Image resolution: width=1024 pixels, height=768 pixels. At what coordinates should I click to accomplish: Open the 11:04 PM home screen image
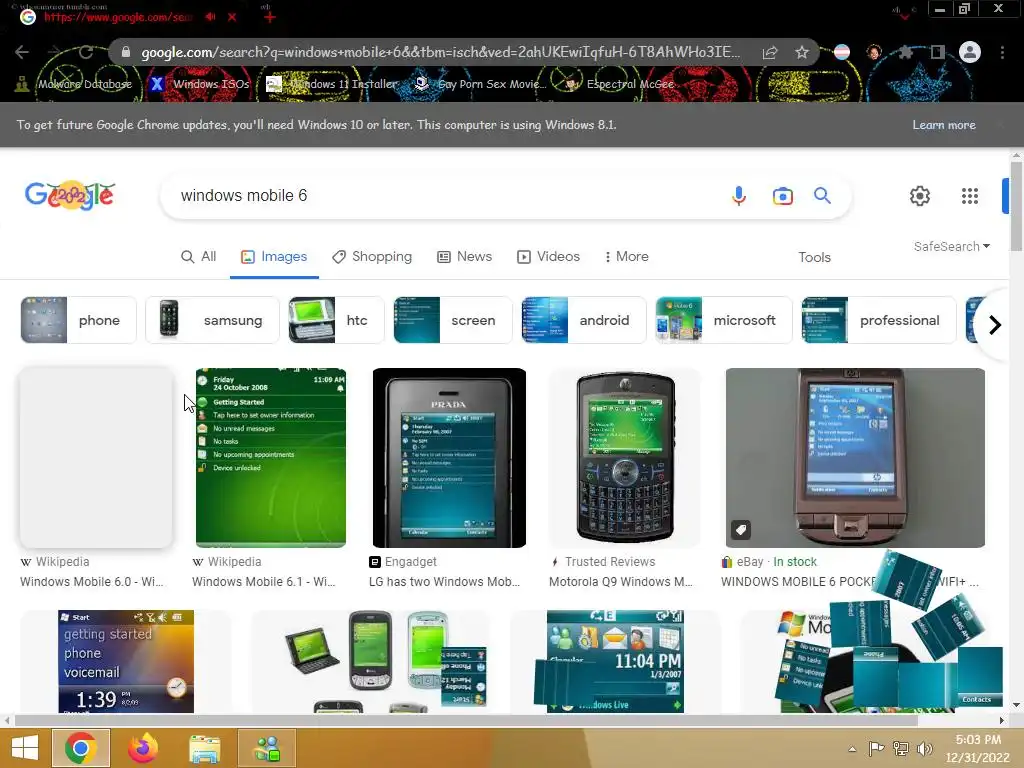click(615, 661)
